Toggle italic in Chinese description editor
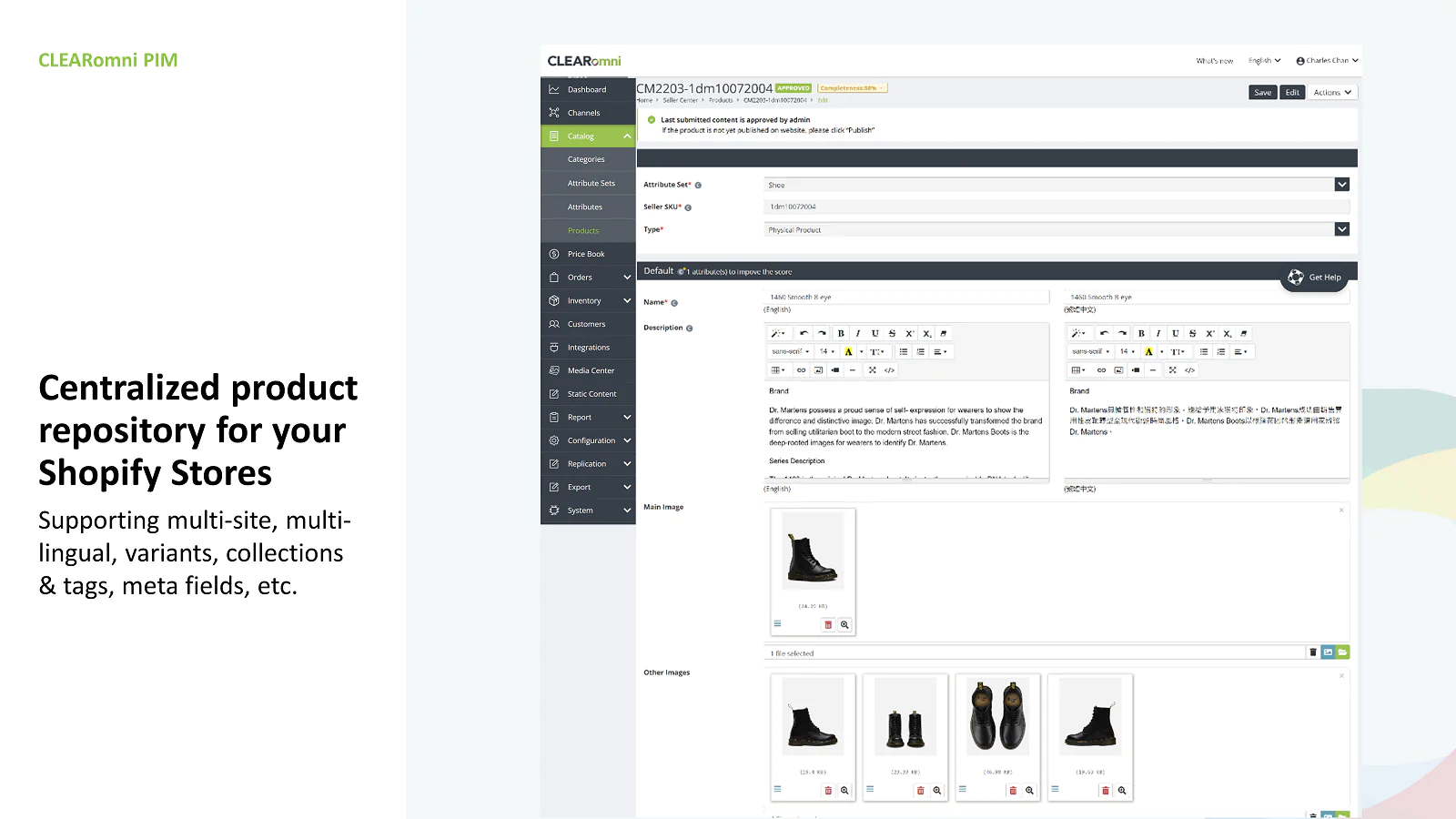The height and width of the screenshot is (819, 1456). 1158,333
